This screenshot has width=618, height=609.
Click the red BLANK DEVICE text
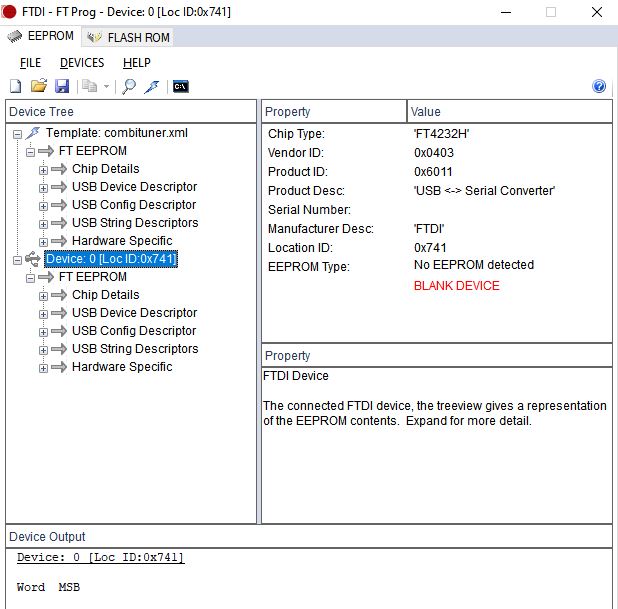456,286
